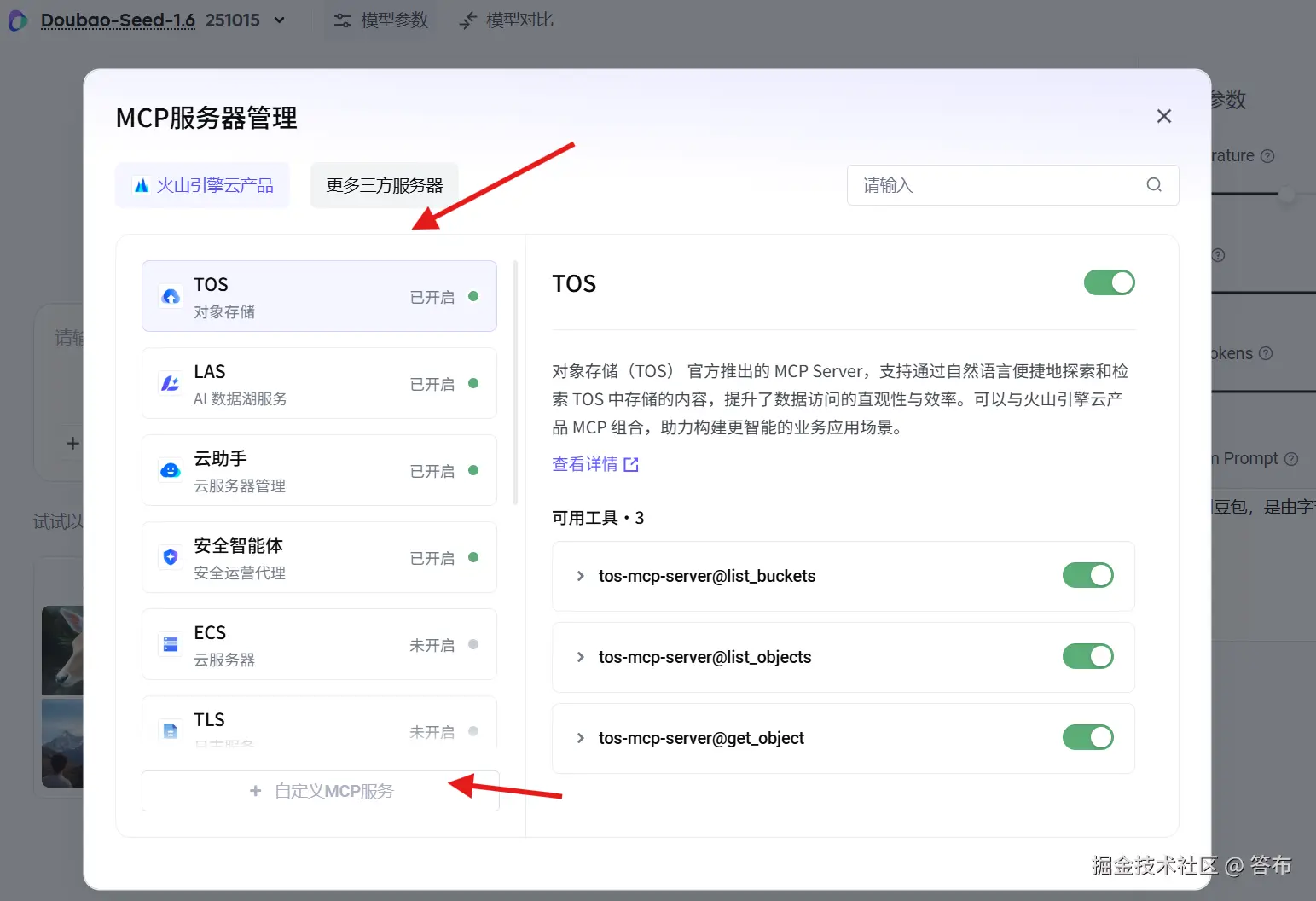Image resolution: width=1316 pixels, height=901 pixels.
Task: Click the grey status dot of ECS
Action: pyautogui.click(x=473, y=644)
